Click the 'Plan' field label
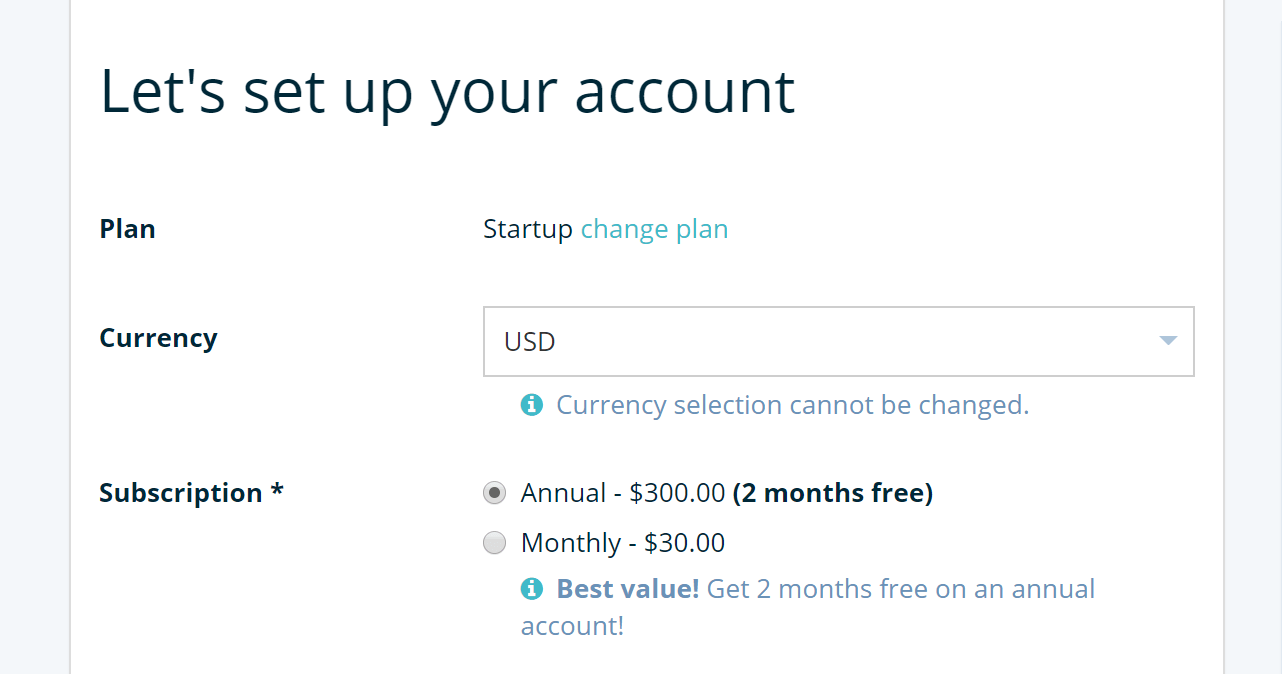1282x674 pixels. [x=127, y=229]
